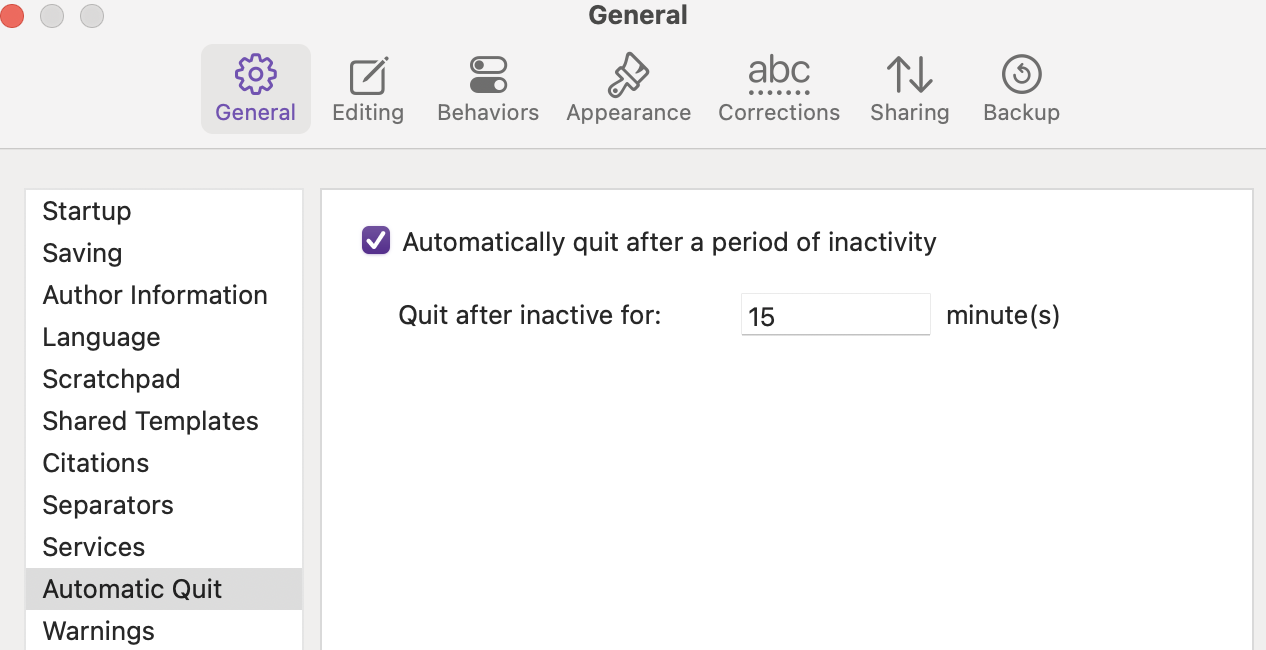Open the Behaviors toggle icon pane
This screenshot has height=650, width=1266.
(488, 75)
